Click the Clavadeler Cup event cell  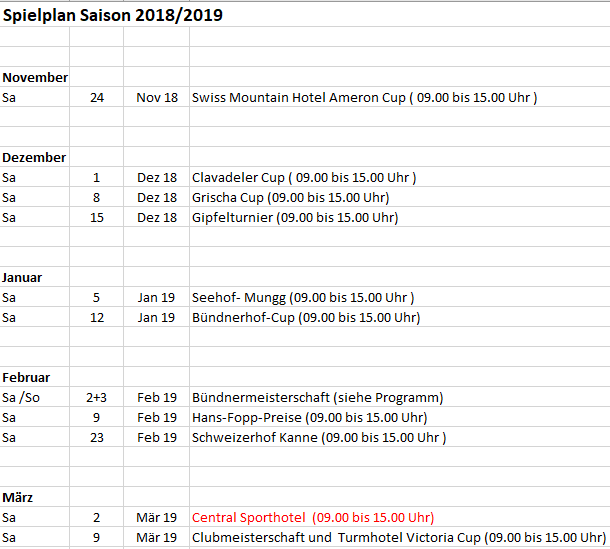304,178
